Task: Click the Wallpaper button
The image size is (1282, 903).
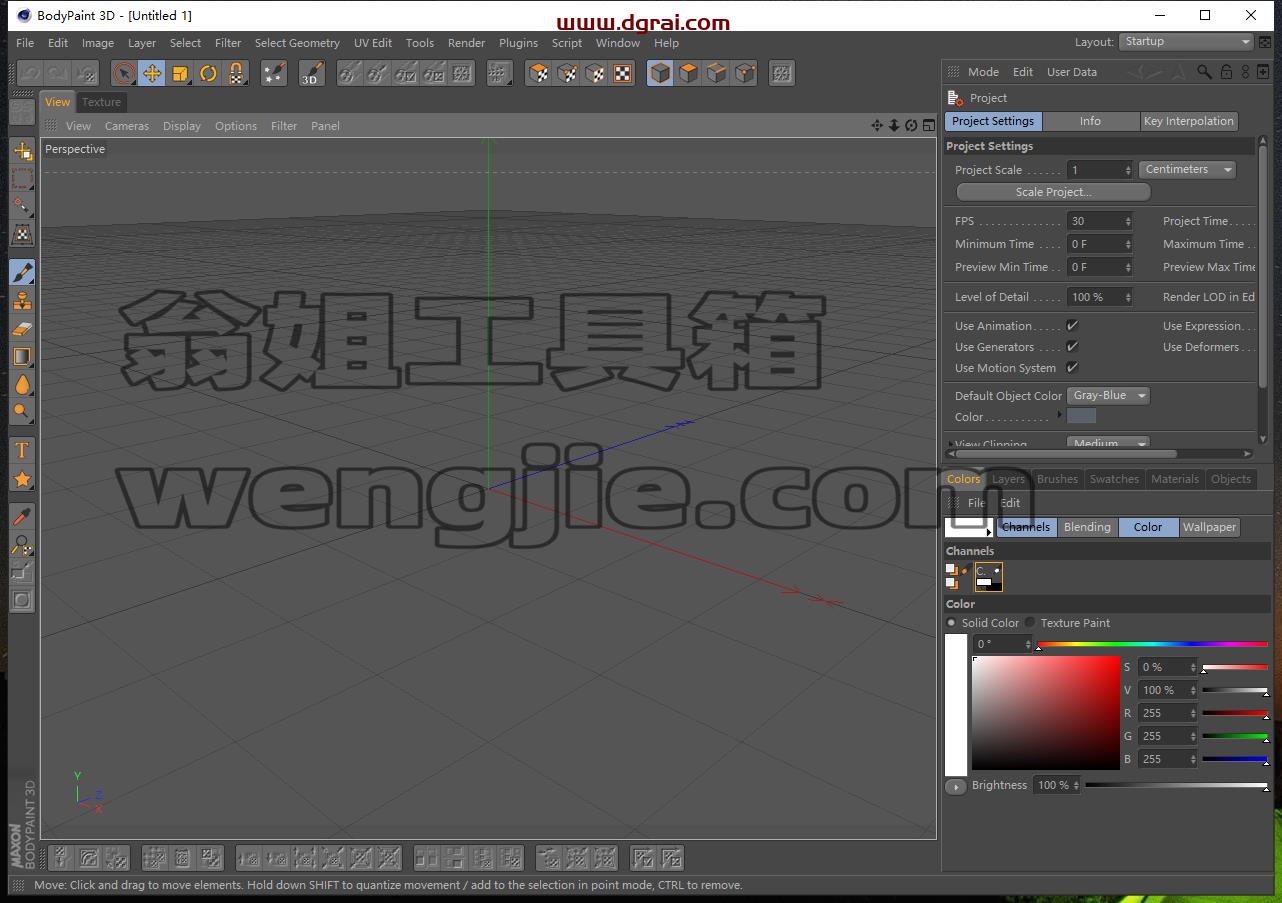Action: point(1209,527)
